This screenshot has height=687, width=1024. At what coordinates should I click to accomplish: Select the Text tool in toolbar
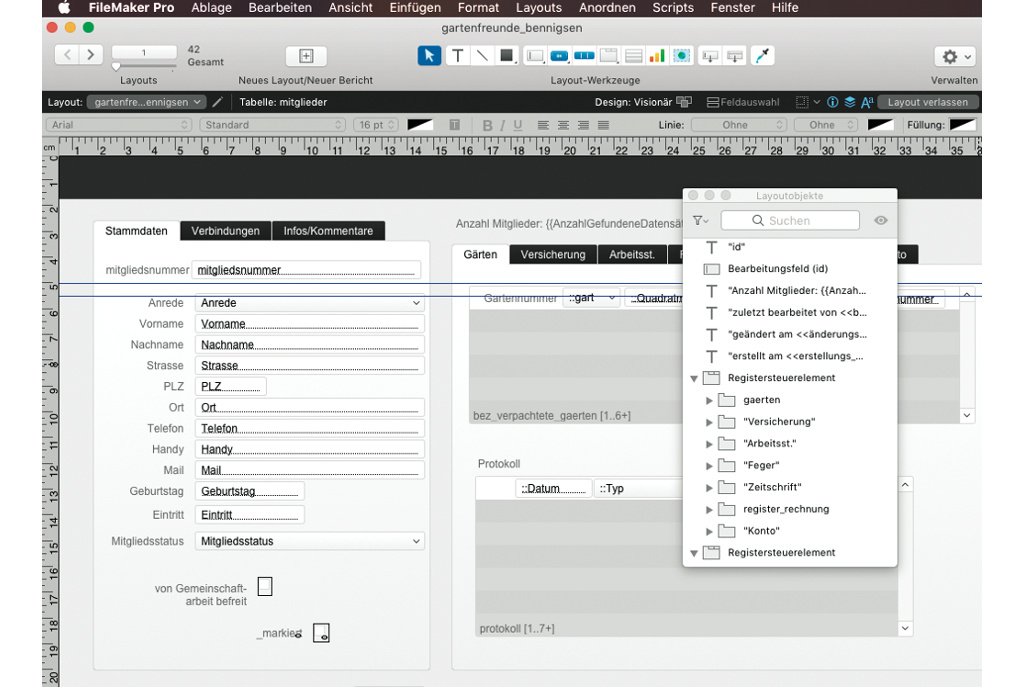[x=457, y=56]
